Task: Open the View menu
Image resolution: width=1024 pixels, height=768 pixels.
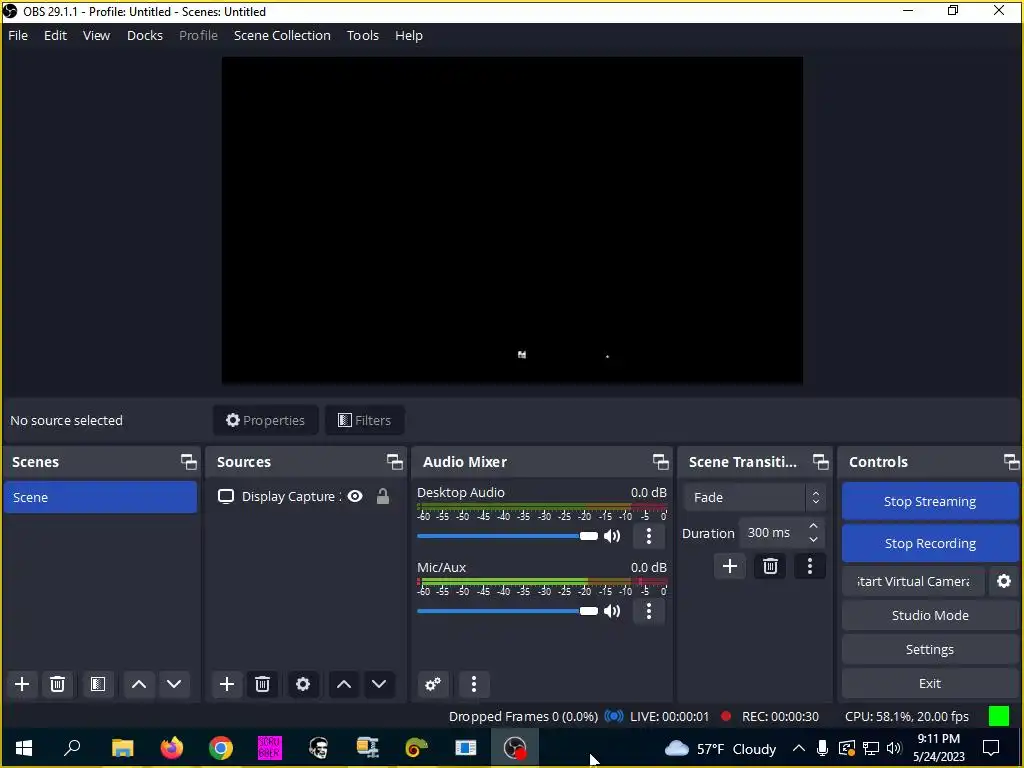Action: [x=96, y=36]
